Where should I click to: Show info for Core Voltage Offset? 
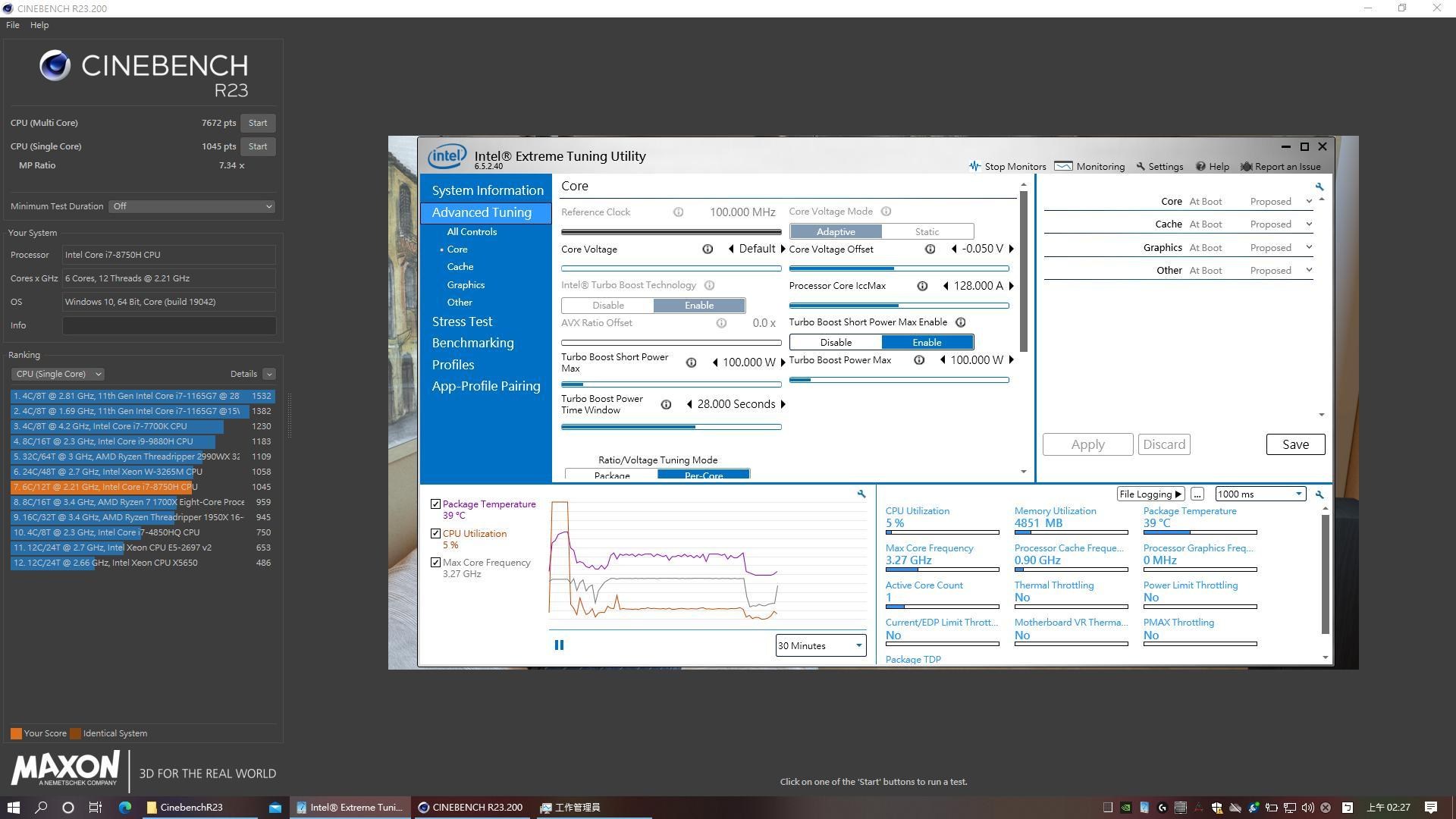930,249
